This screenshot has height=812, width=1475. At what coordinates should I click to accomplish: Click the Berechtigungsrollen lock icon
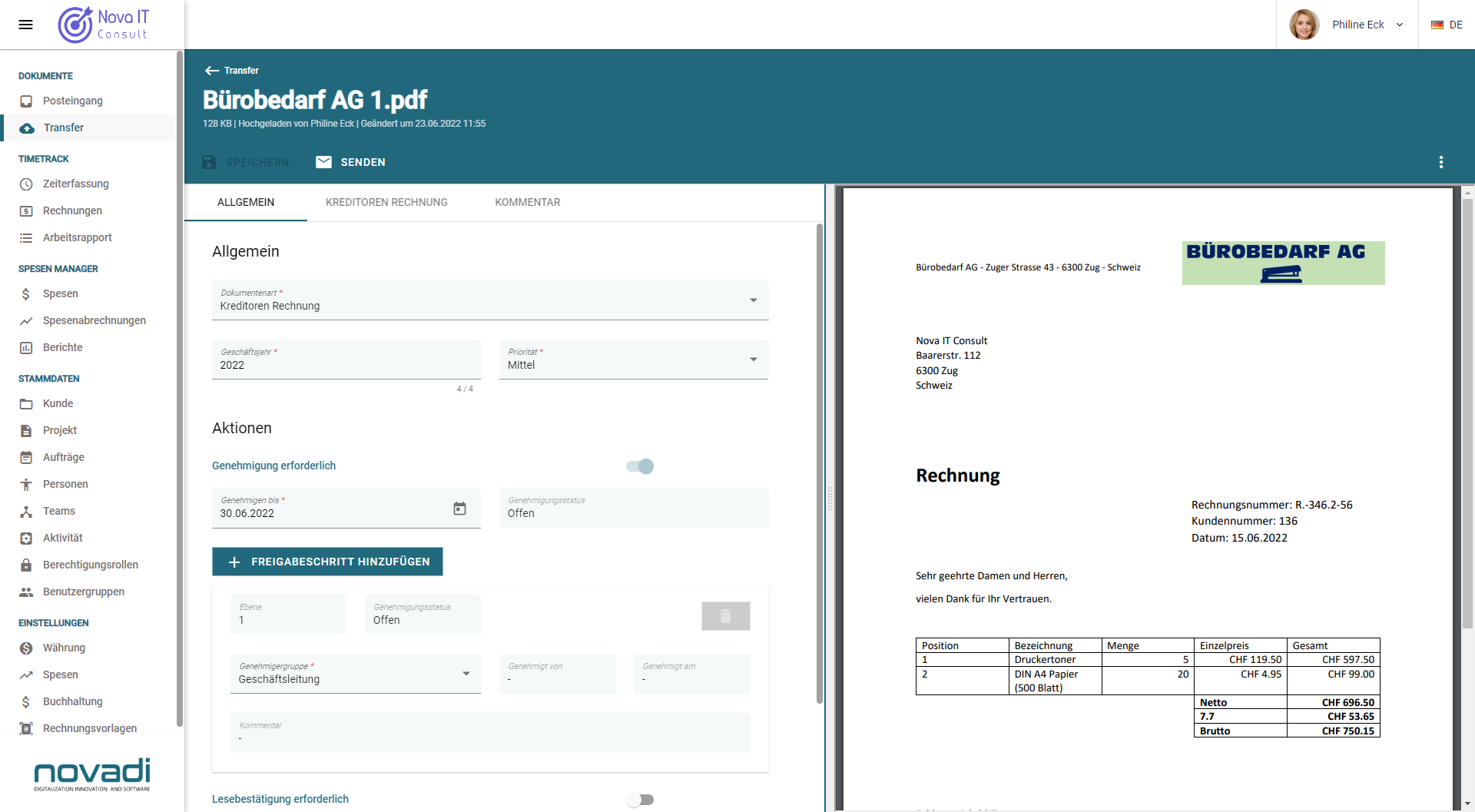26,565
